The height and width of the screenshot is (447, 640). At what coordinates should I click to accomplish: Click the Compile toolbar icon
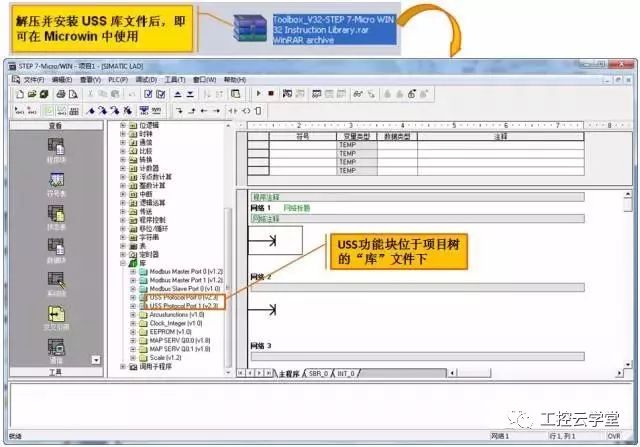pos(148,94)
